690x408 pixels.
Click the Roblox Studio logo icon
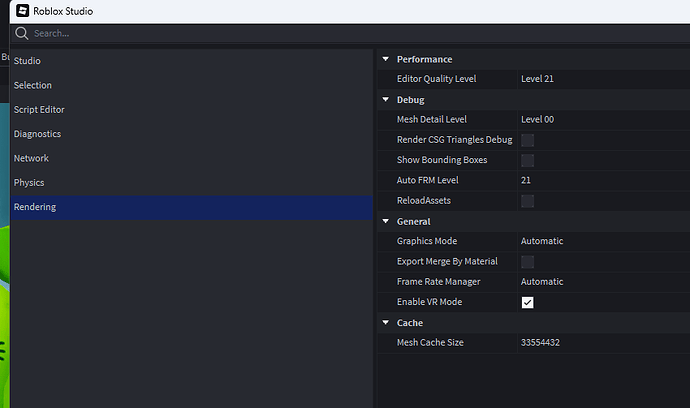tap(22, 11)
